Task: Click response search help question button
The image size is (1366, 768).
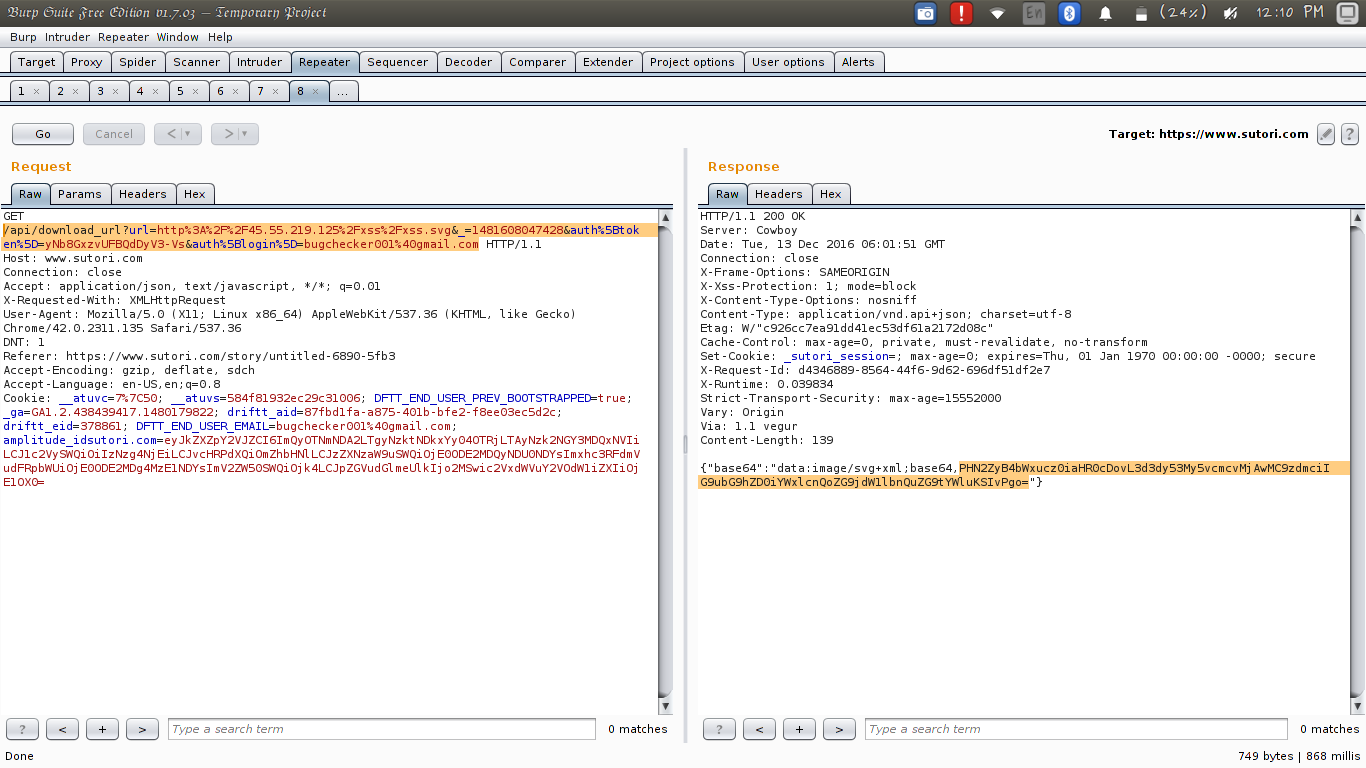Action: (x=720, y=729)
